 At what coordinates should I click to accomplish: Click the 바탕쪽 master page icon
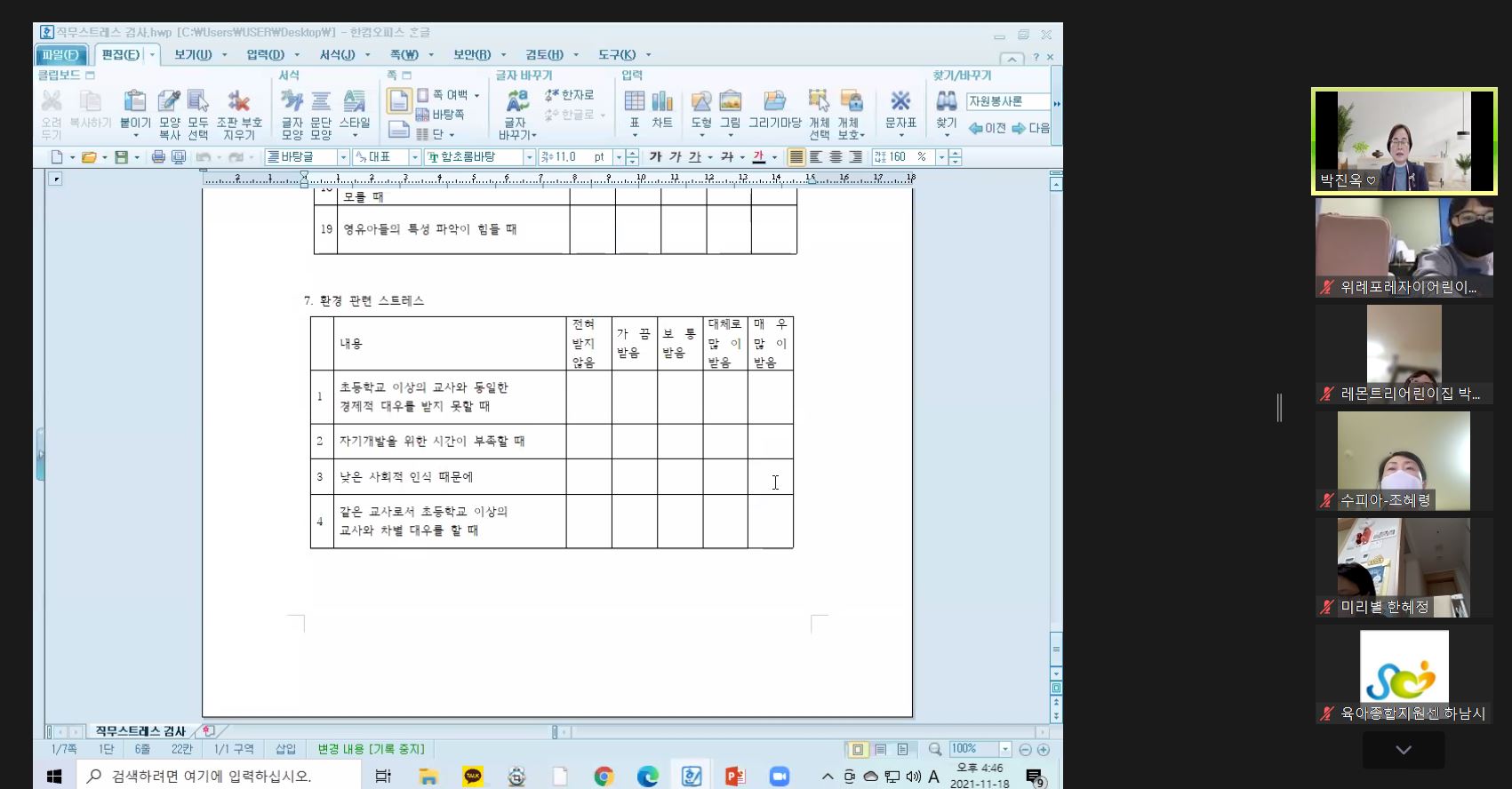440,115
